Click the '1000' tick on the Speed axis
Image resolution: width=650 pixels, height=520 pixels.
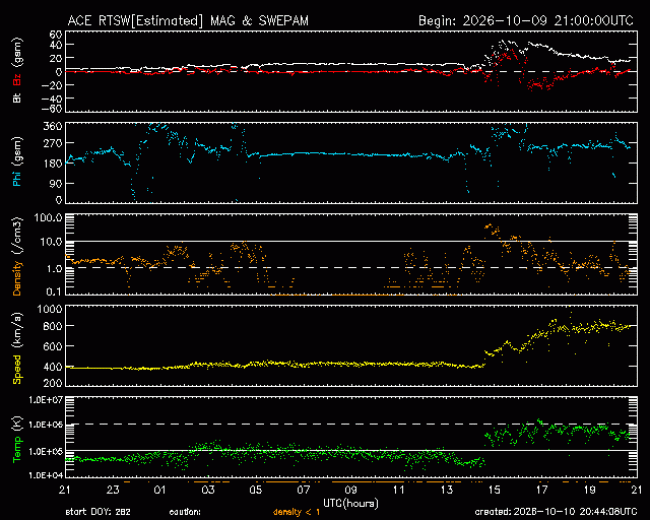point(50,309)
